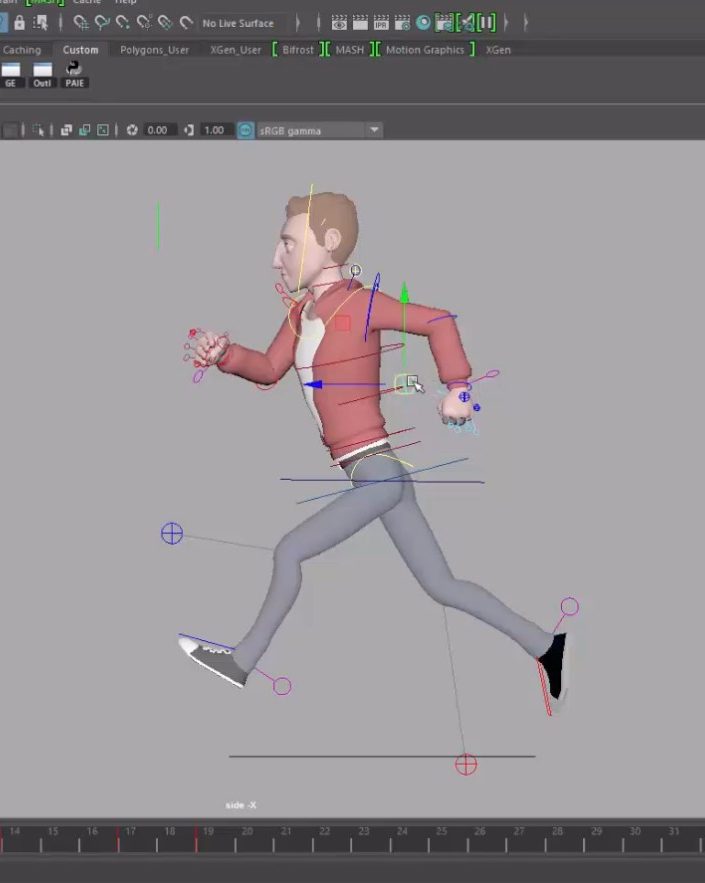Select the blue knee pole vector control
The width and height of the screenshot is (705, 883).
[172, 533]
